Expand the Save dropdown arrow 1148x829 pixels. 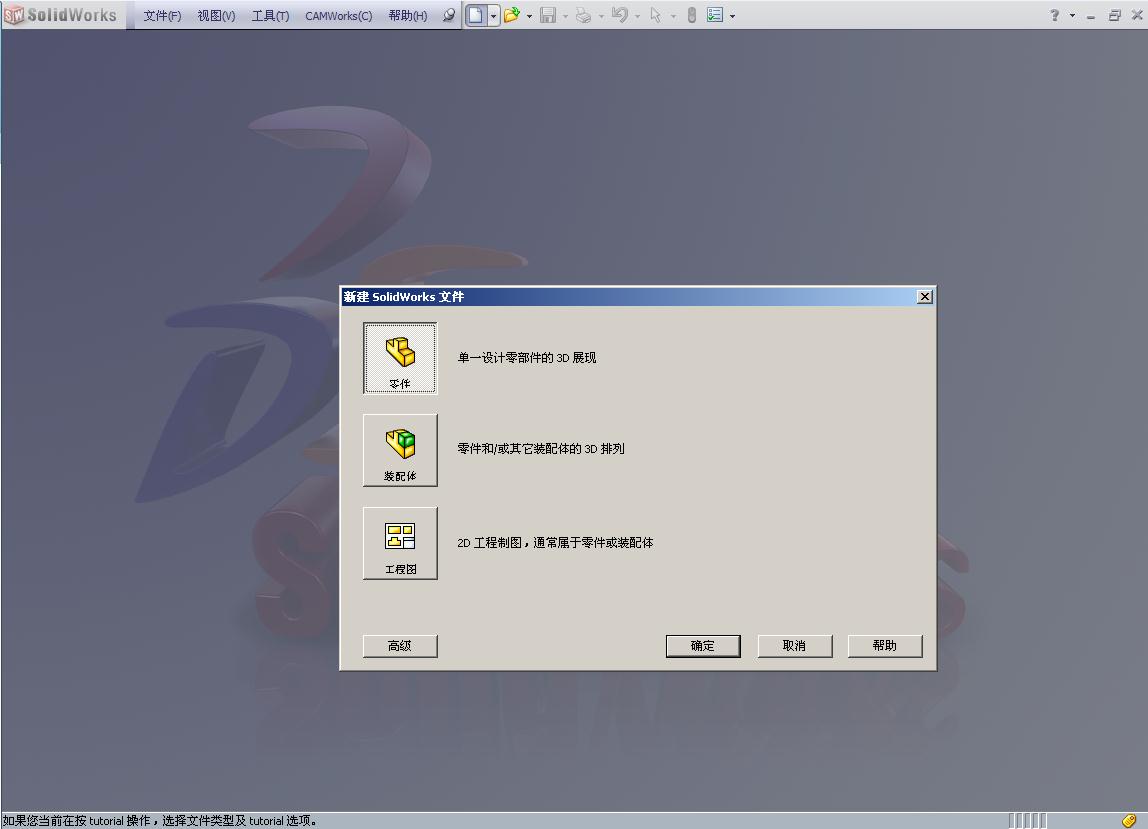coord(565,15)
